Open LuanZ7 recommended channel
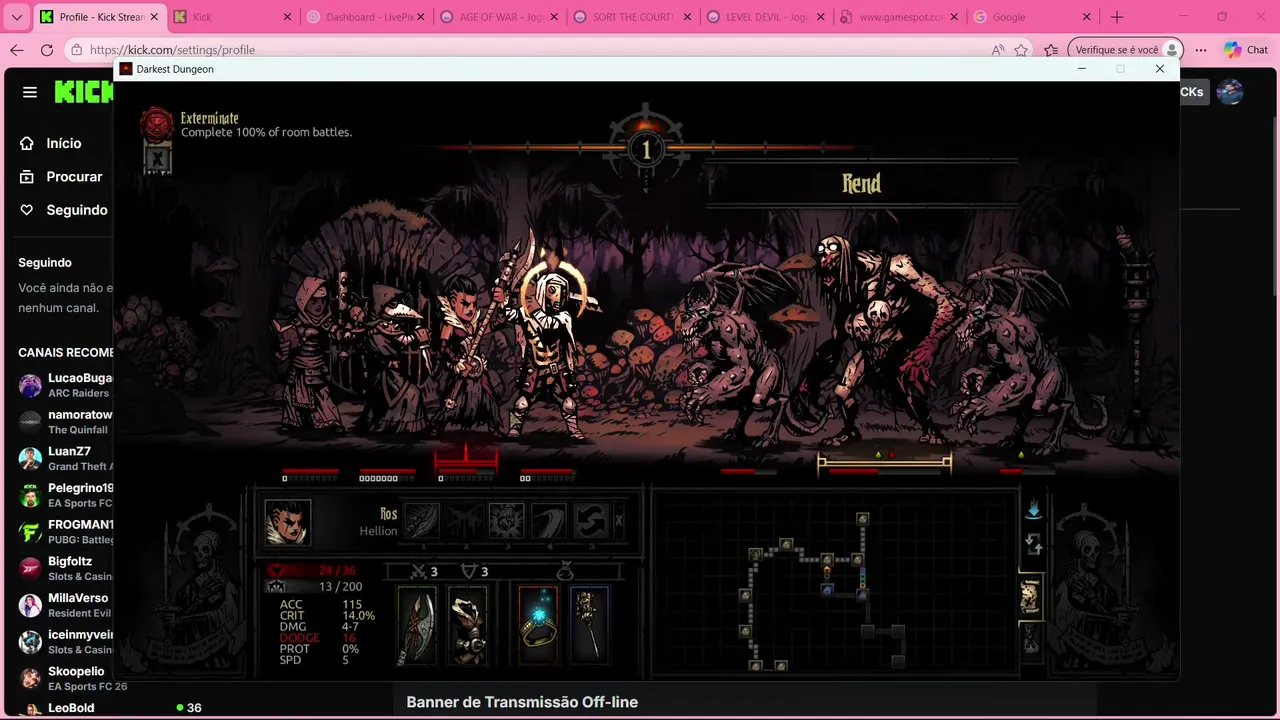Screen dimensions: 1280x720 point(66,458)
